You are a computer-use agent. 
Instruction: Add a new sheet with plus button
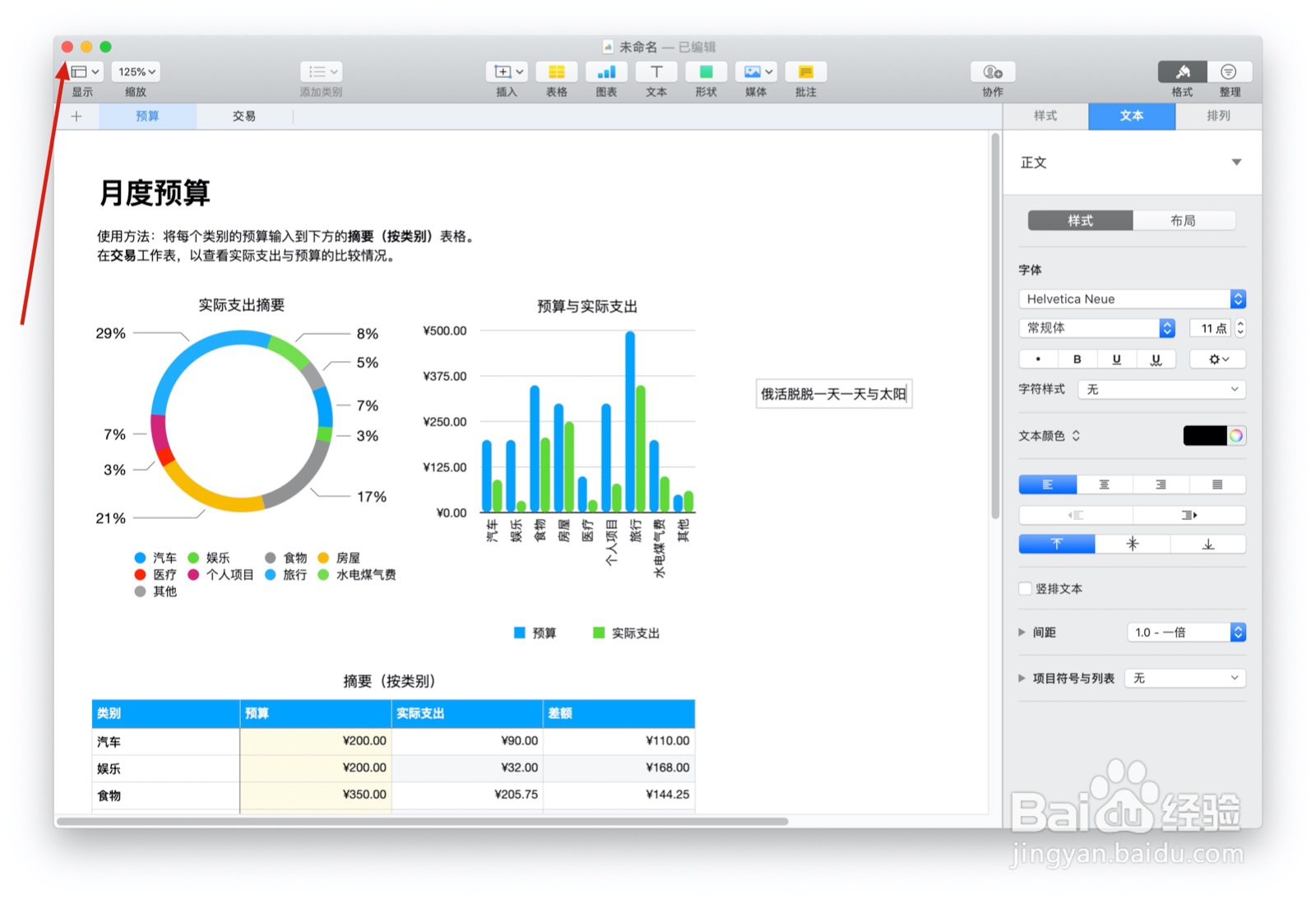click(76, 116)
